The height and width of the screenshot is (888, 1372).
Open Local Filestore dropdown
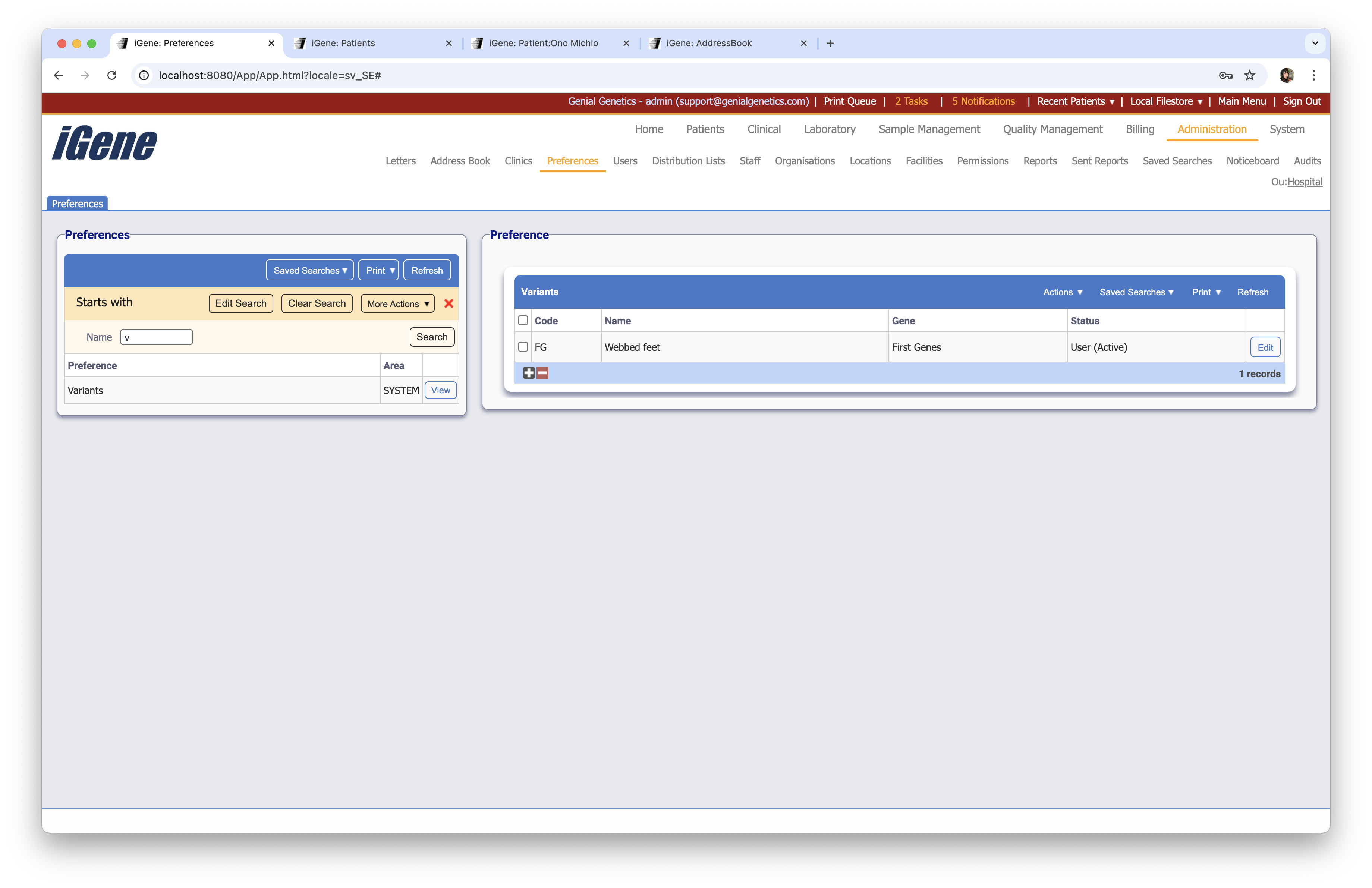(x=1165, y=101)
